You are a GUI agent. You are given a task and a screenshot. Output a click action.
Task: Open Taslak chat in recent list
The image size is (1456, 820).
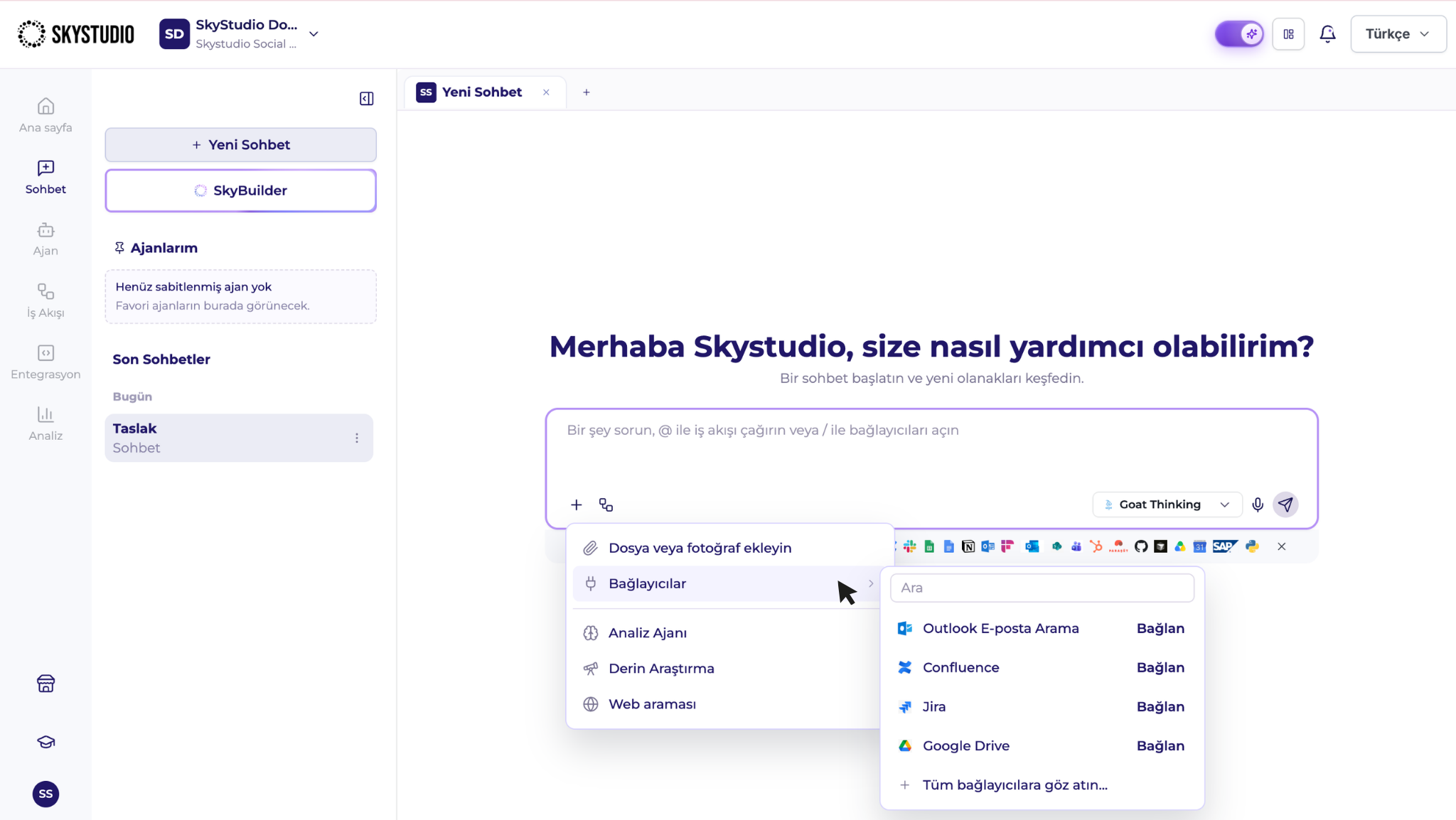click(x=239, y=438)
